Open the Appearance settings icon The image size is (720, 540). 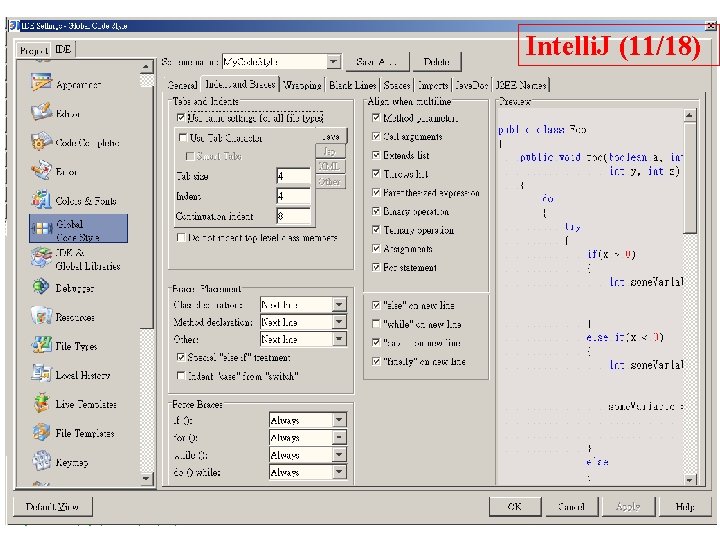coord(41,83)
